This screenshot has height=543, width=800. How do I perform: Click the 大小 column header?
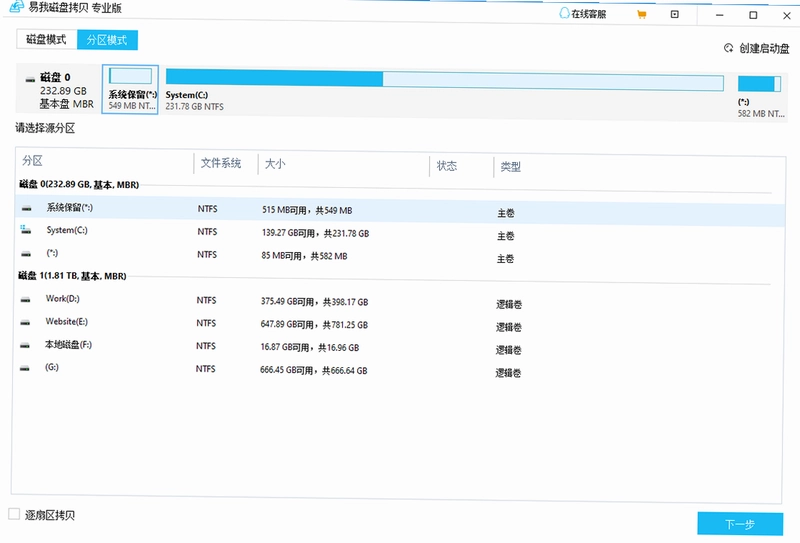pos(275,164)
